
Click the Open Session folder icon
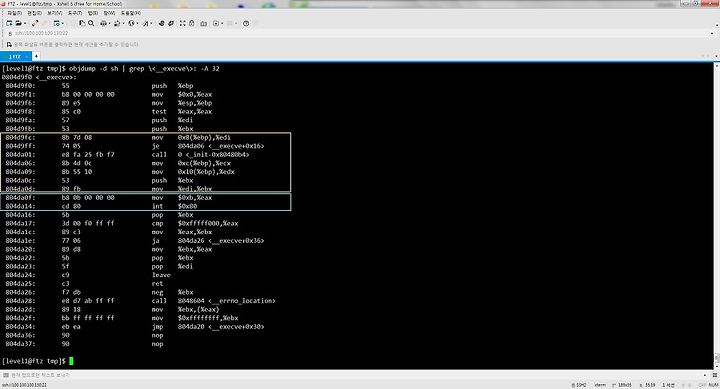click(x=18, y=23)
